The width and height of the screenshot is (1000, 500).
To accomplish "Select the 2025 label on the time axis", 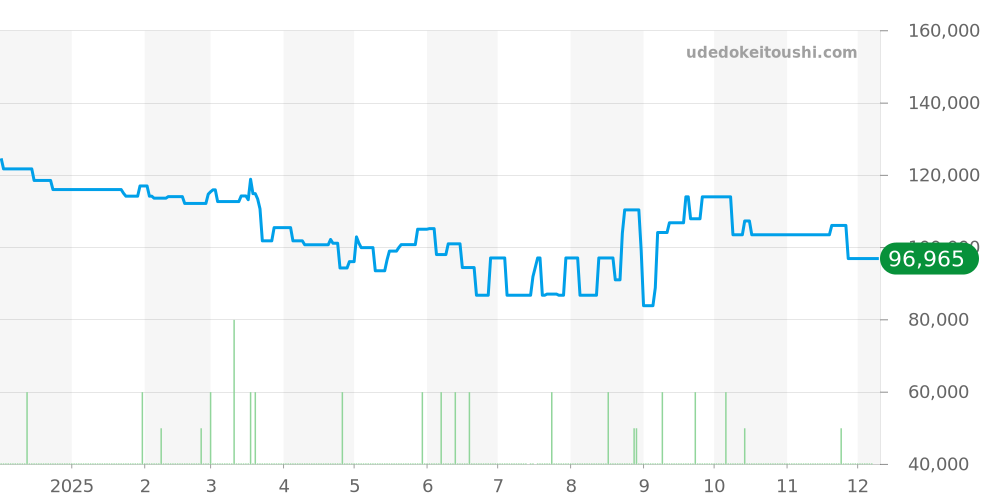I will click(x=72, y=486).
